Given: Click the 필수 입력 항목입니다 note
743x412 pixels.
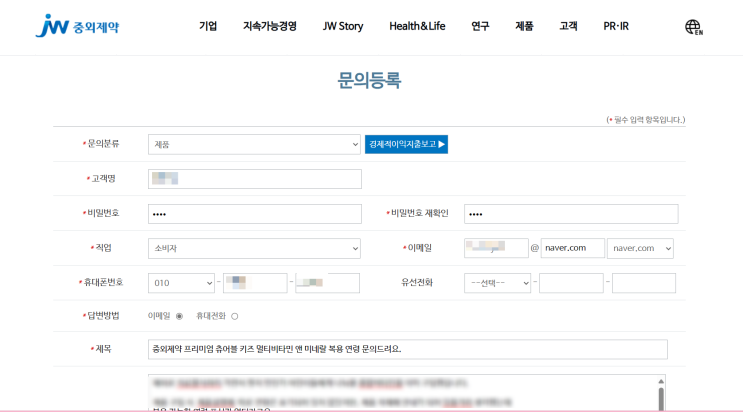Looking at the screenshot, I should coord(646,120).
